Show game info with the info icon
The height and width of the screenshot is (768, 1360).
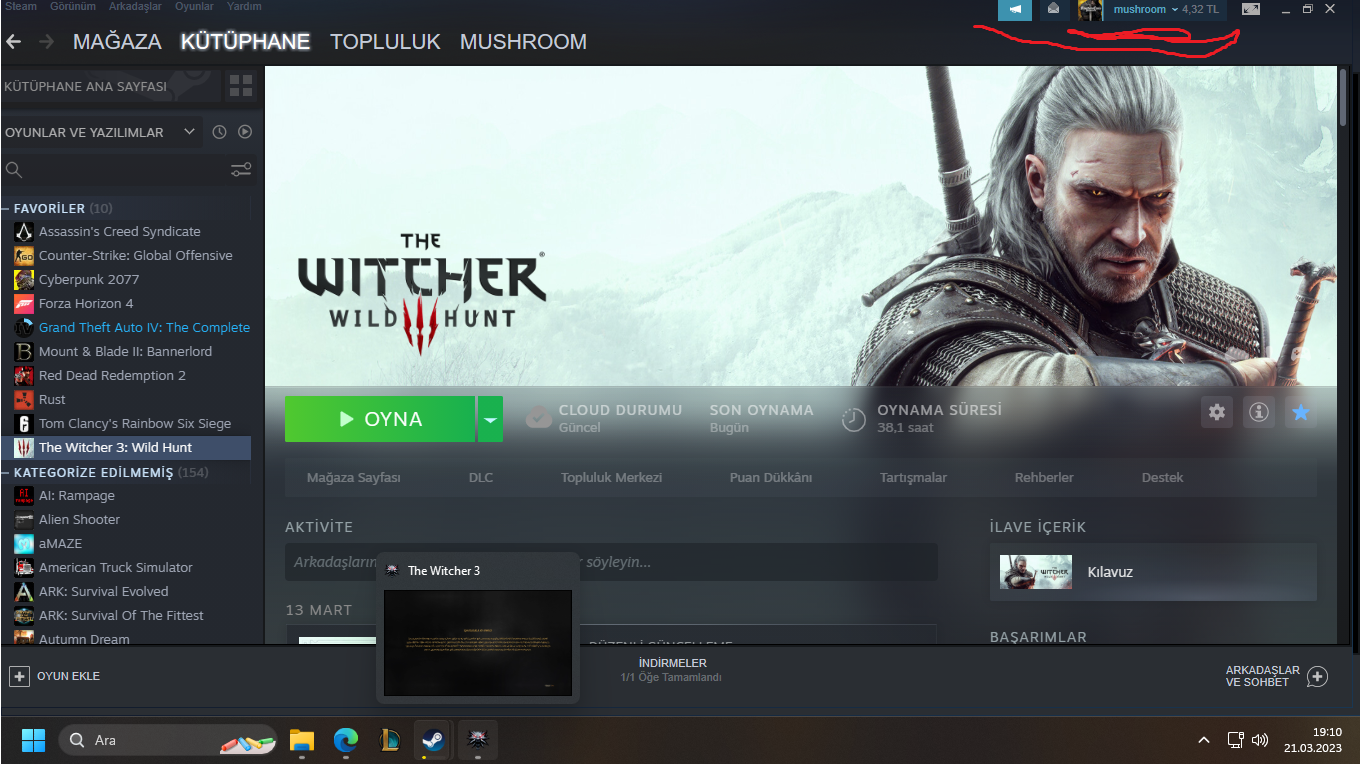1259,412
